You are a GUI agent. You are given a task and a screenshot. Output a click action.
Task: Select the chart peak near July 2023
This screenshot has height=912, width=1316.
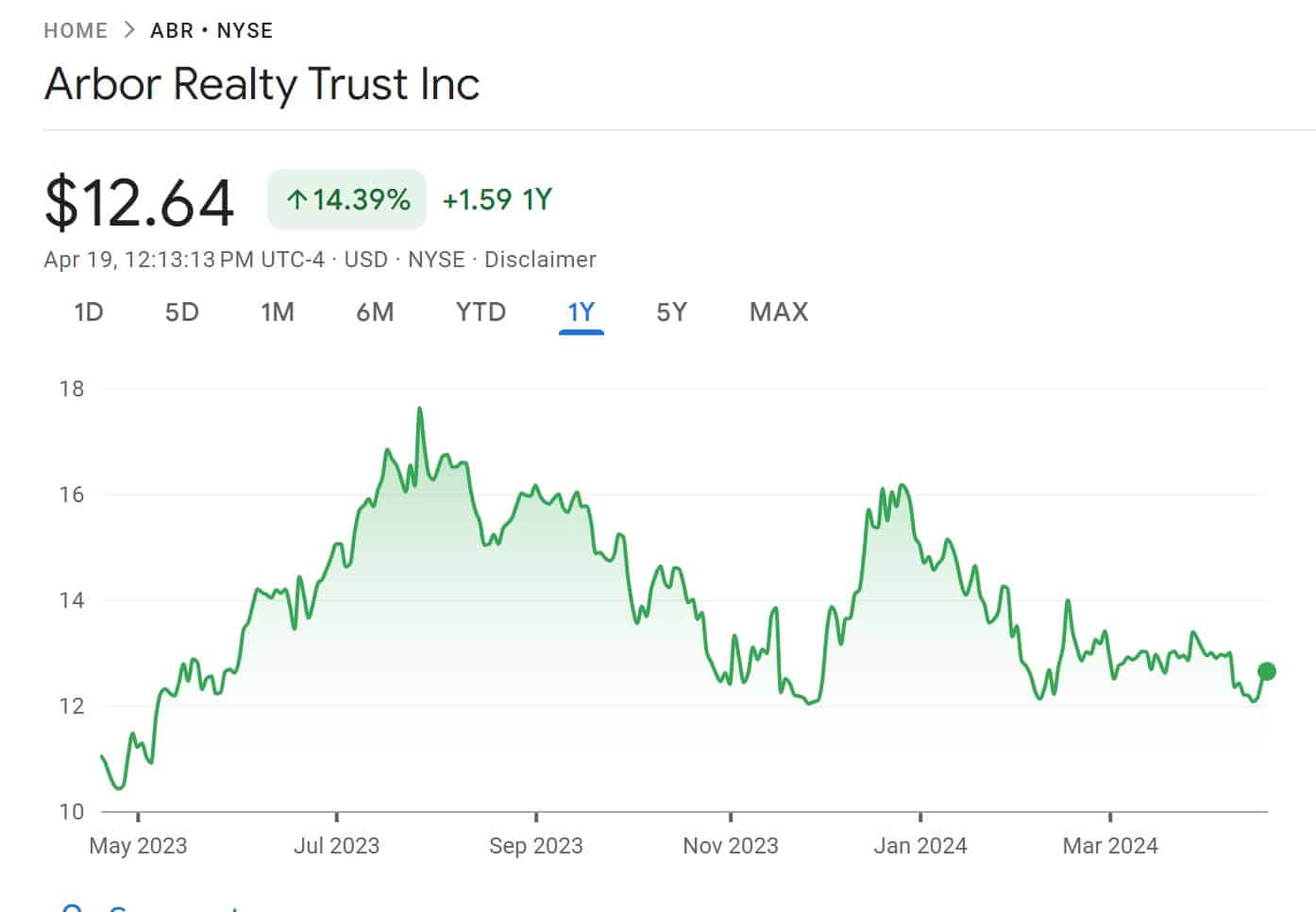(420, 409)
